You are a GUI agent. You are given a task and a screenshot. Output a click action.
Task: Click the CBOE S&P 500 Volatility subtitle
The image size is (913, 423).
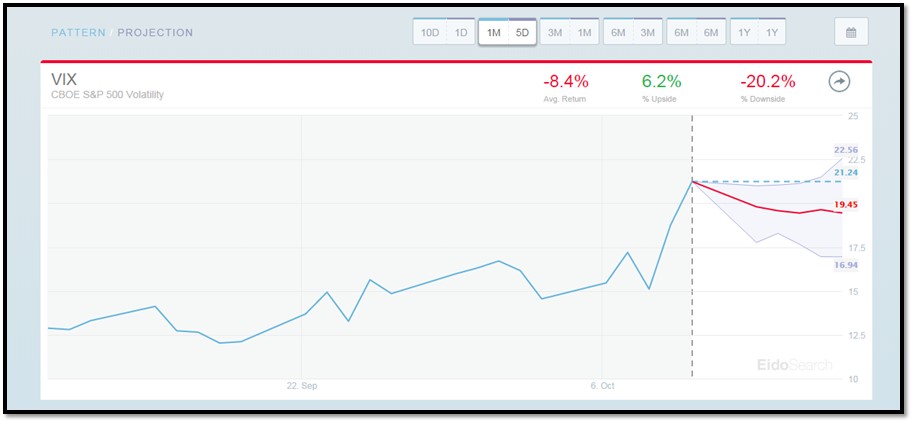(x=107, y=94)
